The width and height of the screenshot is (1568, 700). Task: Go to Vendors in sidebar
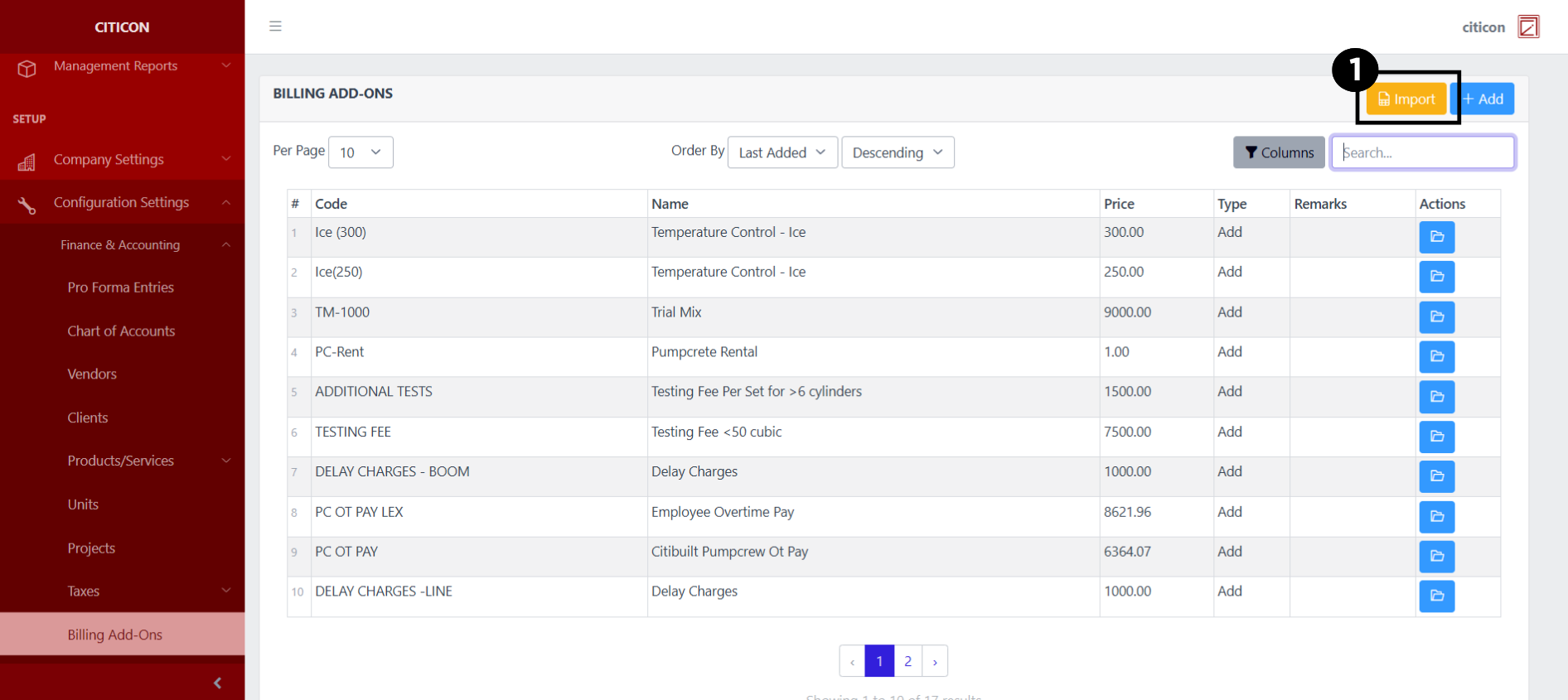click(x=92, y=374)
